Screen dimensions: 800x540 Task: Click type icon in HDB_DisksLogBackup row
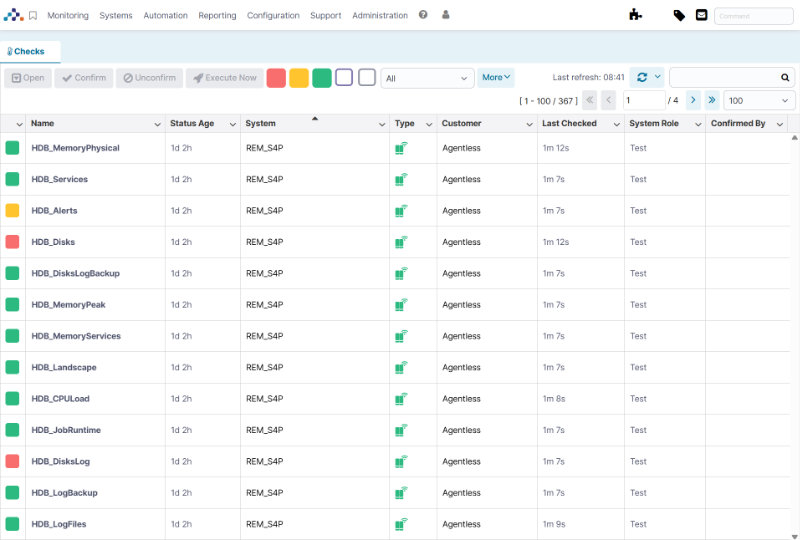[x=401, y=274]
